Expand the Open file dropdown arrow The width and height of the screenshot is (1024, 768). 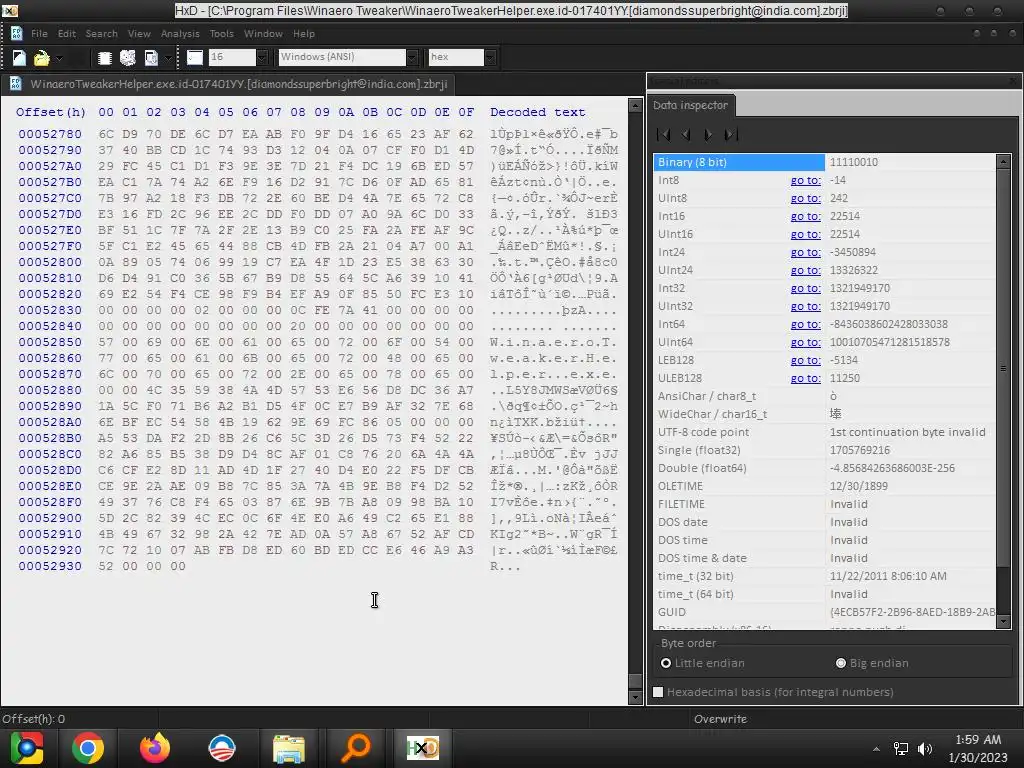click(x=59, y=58)
